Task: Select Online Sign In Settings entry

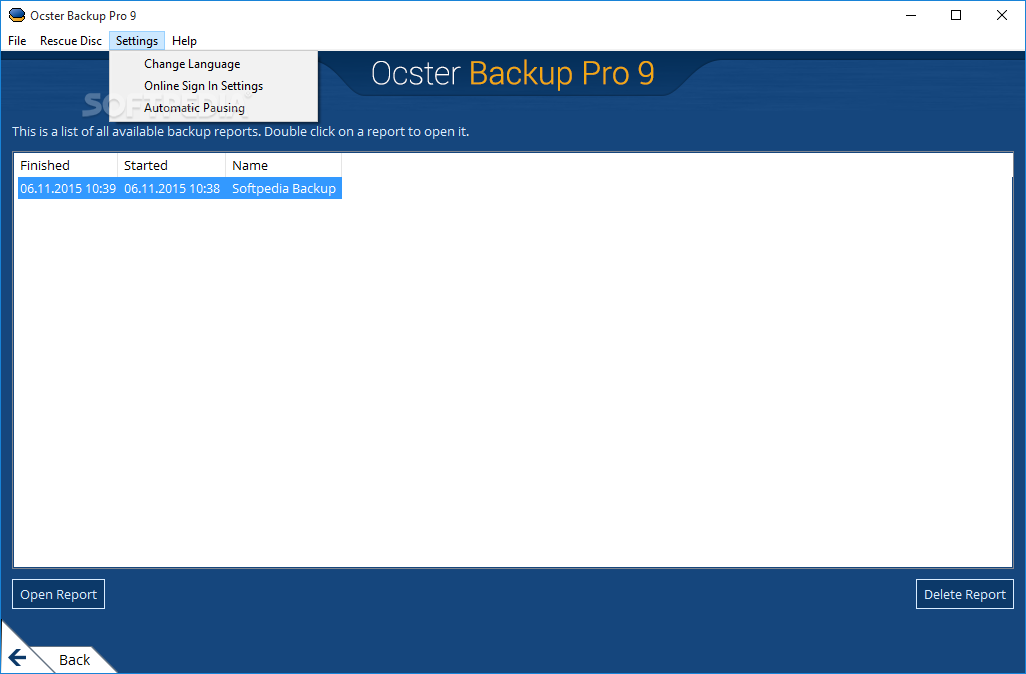Action: click(213, 86)
